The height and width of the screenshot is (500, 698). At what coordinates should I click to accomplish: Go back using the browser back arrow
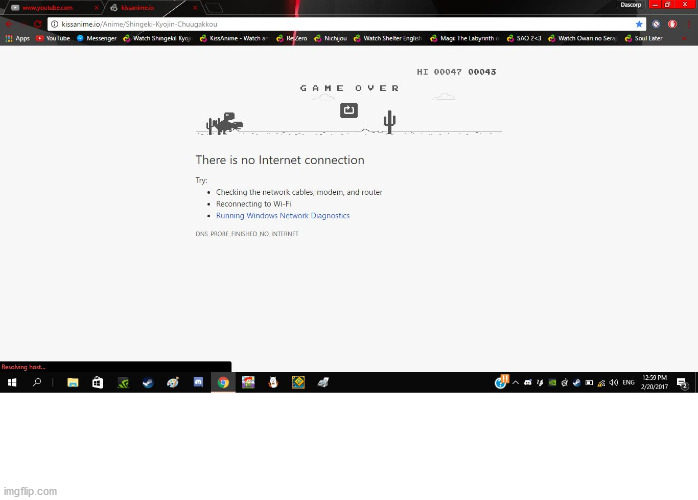tap(9, 24)
